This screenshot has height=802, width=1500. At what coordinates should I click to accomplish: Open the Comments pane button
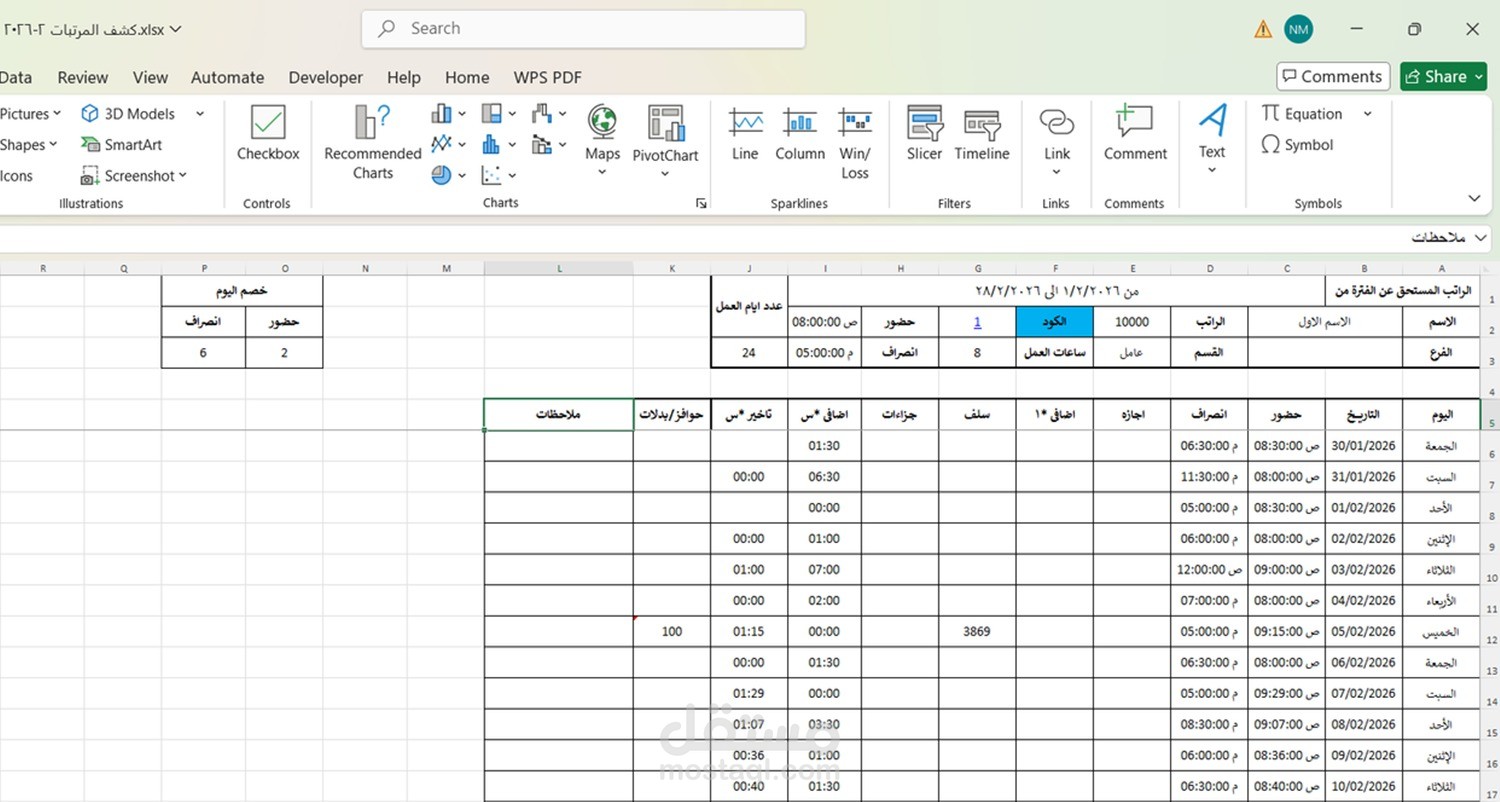1332,76
